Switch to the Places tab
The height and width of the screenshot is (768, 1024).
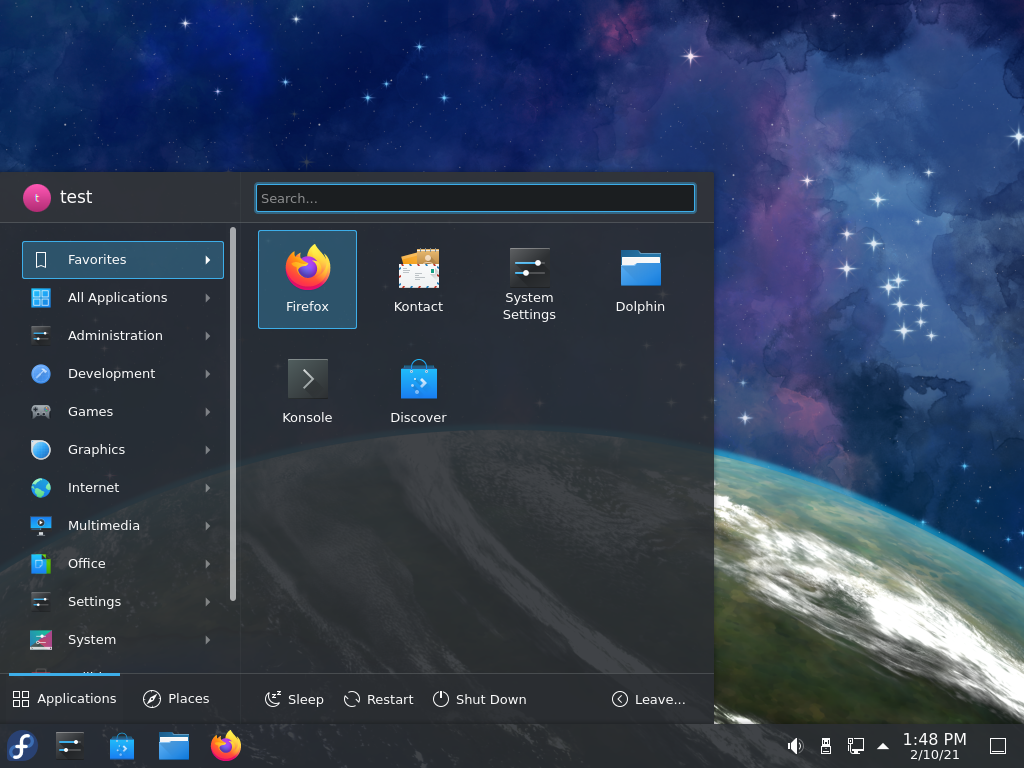[176, 699]
